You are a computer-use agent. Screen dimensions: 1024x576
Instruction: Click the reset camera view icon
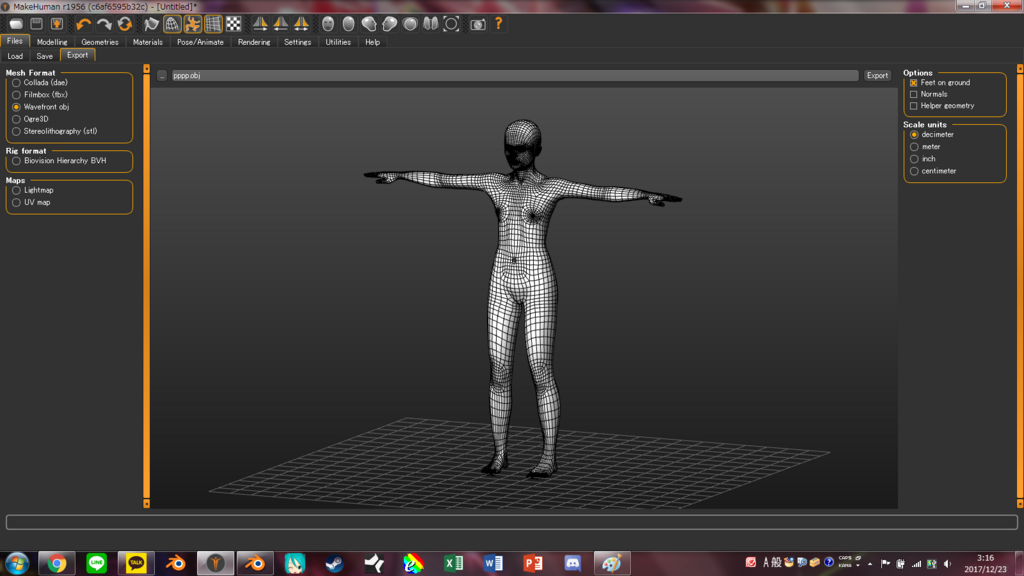(451, 24)
